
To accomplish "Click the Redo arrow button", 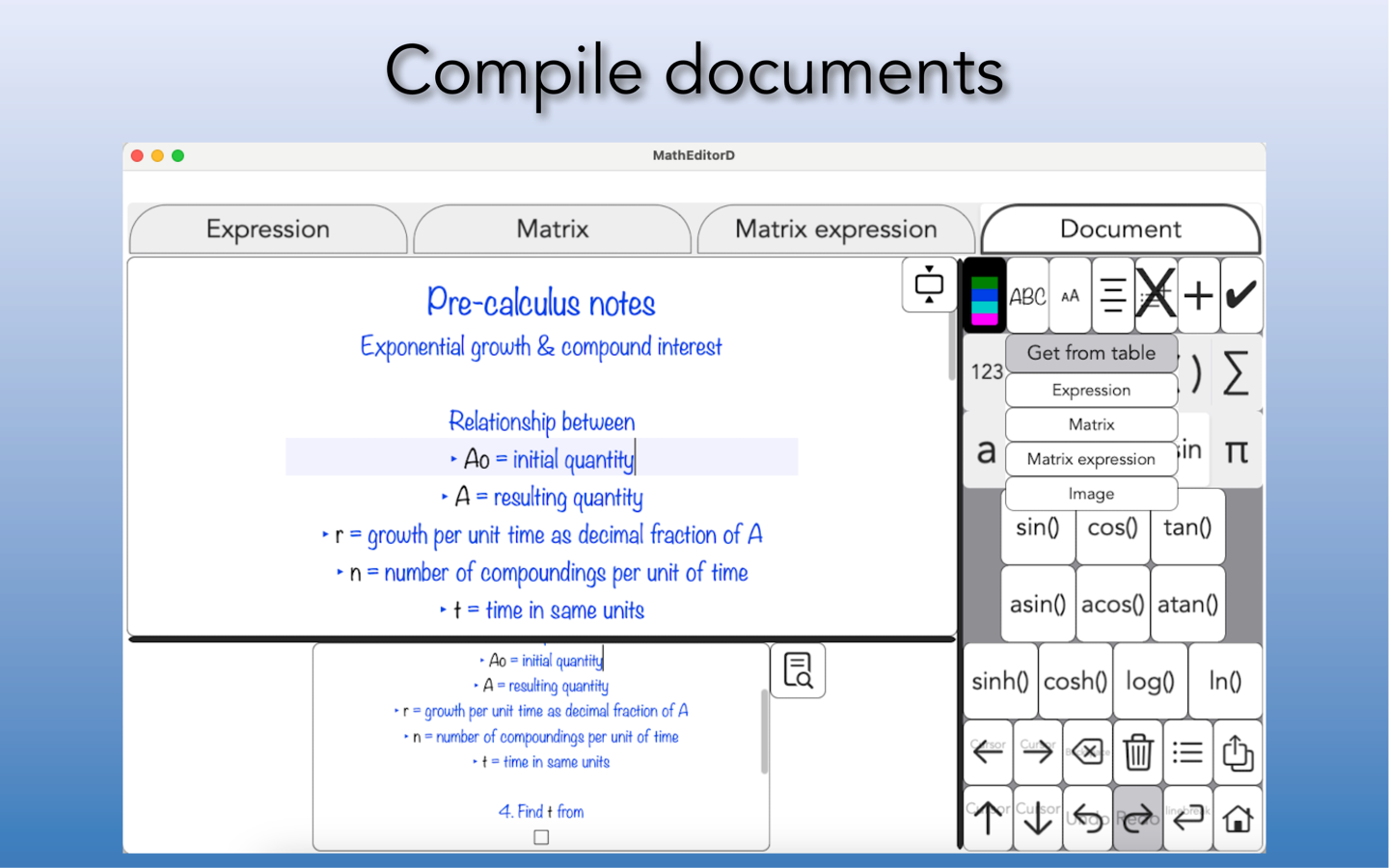I will [x=1138, y=819].
